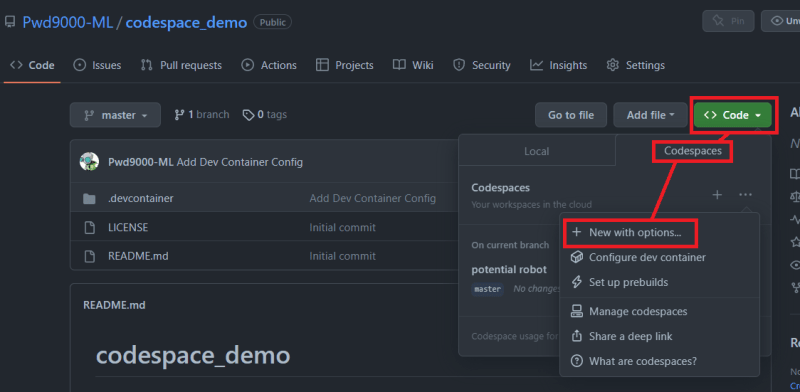The image size is (800, 392).
Task: Open the 1 branch link
Action: (x=202, y=115)
